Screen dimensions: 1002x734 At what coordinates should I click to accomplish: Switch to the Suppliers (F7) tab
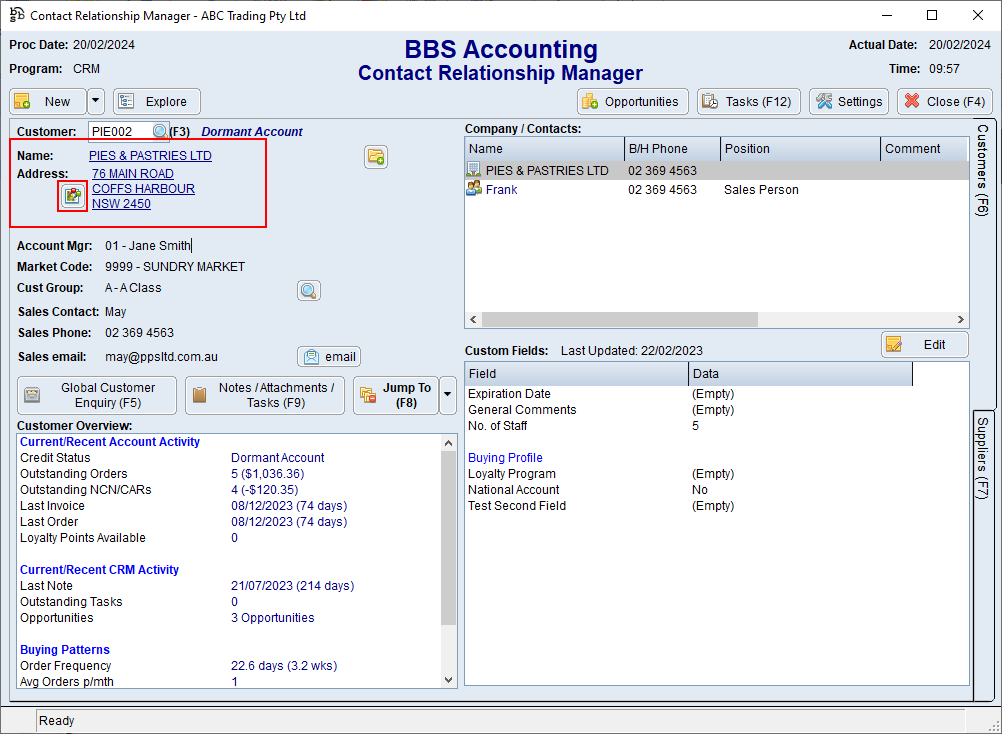click(x=982, y=458)
